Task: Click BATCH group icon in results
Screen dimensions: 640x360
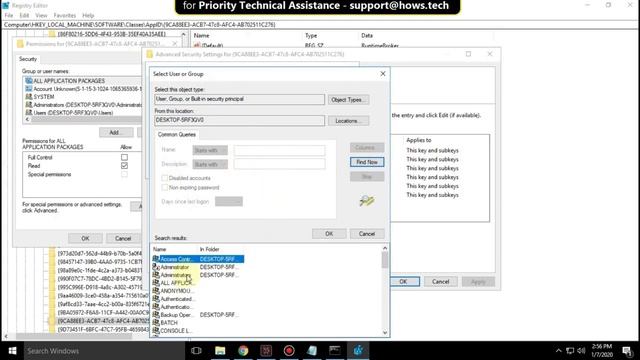Action: pyautogui.click(x=156, y=322)
